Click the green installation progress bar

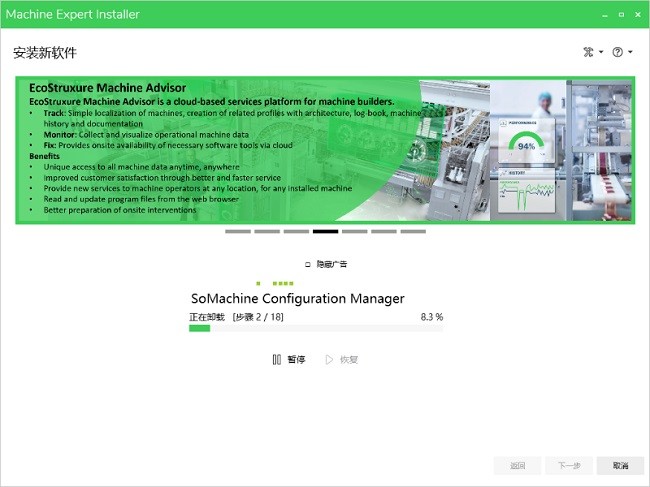click(316, 328)
